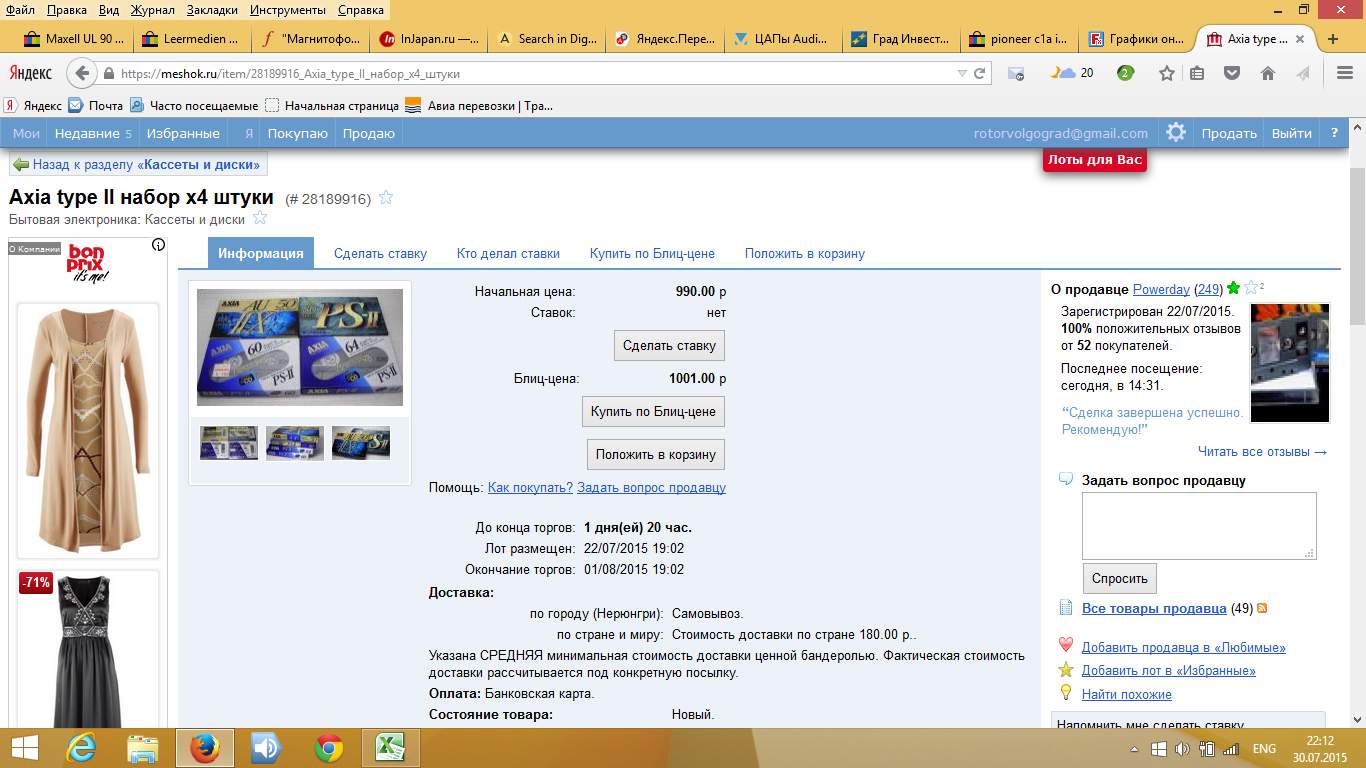Go to Firefox home page icon

click(1268, 73)
